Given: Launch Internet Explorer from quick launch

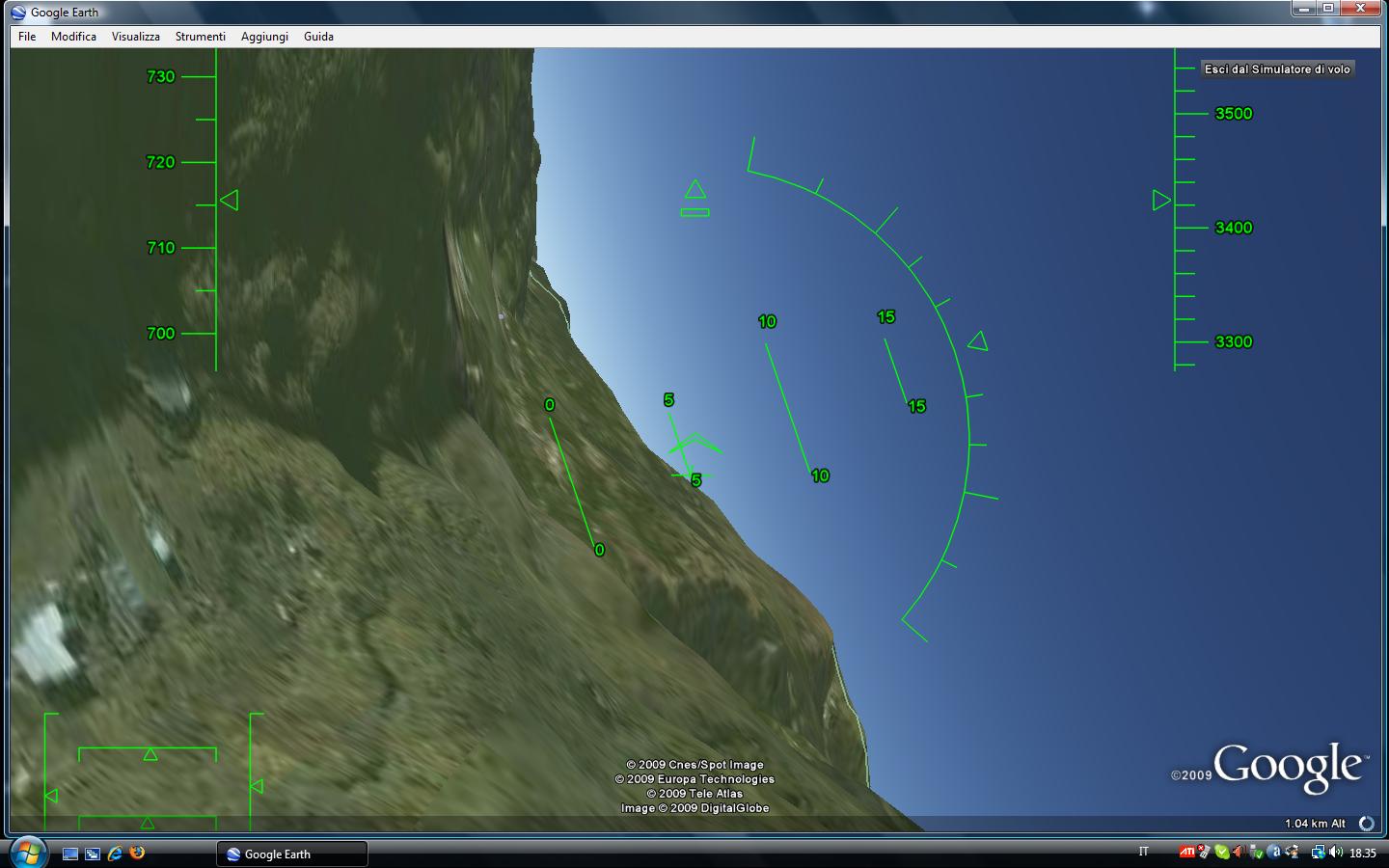Looking at the screenshot, I should [x=115, y=854].
